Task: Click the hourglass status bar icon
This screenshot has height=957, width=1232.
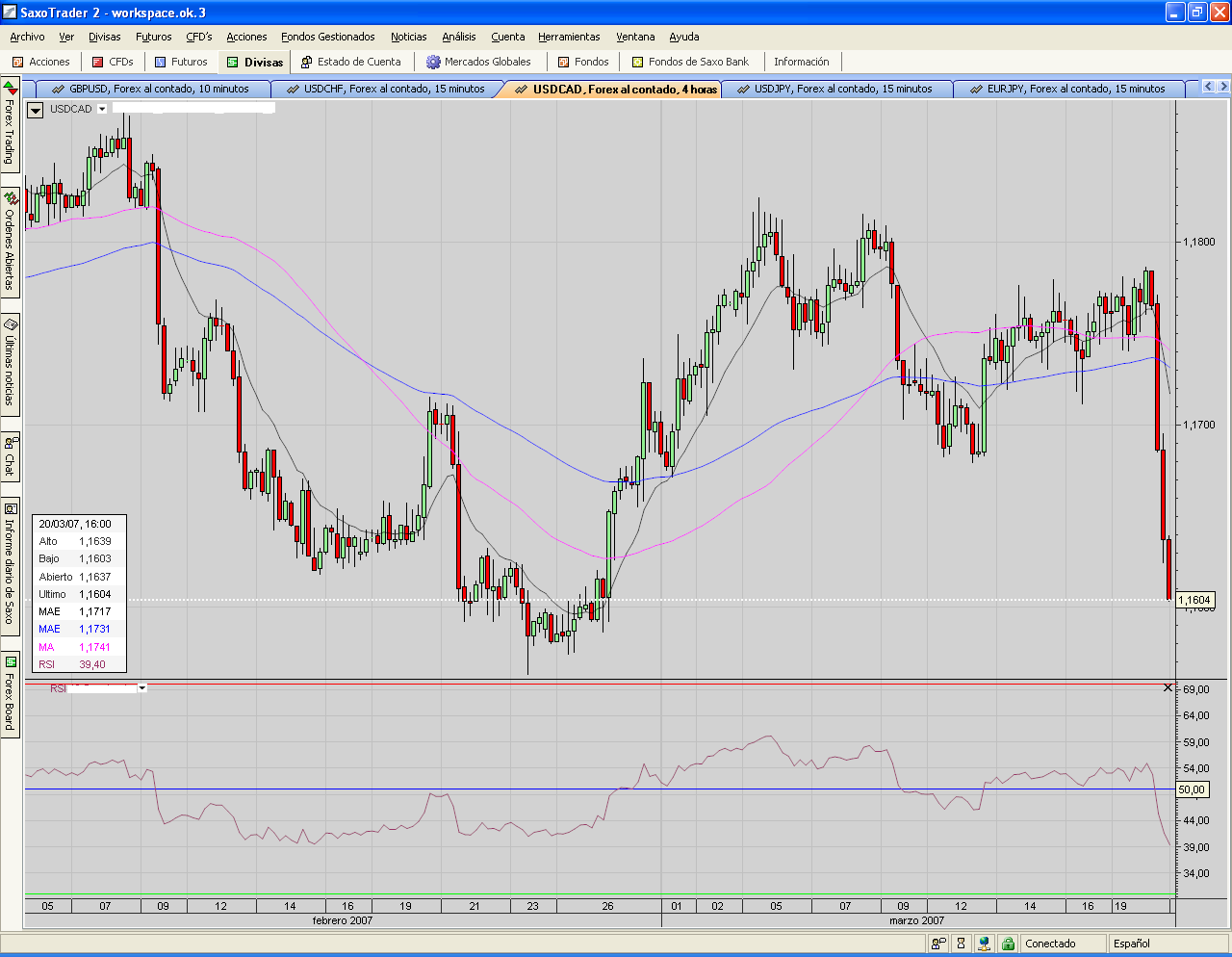Action: click(961, 944)
